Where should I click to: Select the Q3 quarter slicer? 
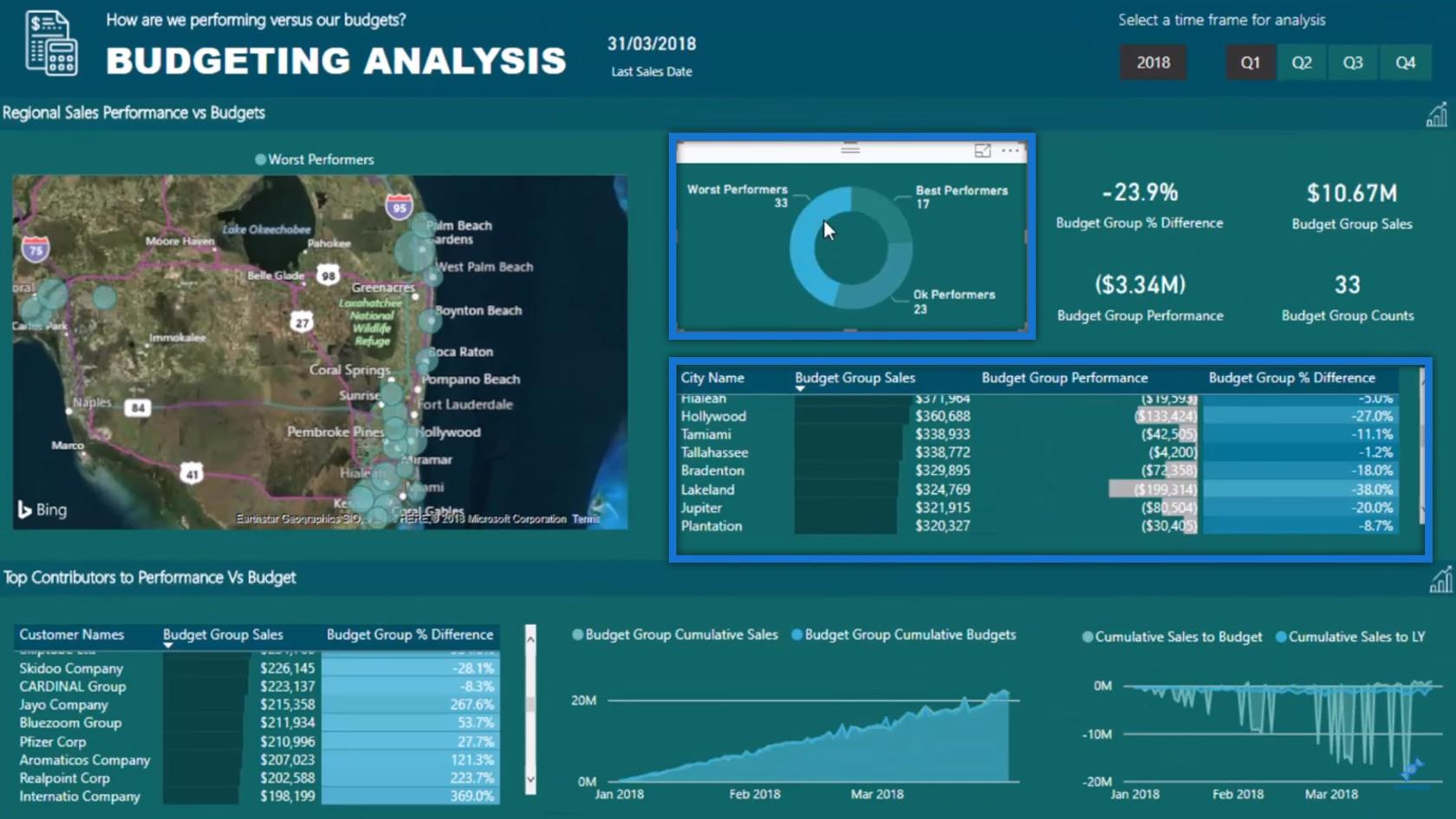tap(1353, 62)
